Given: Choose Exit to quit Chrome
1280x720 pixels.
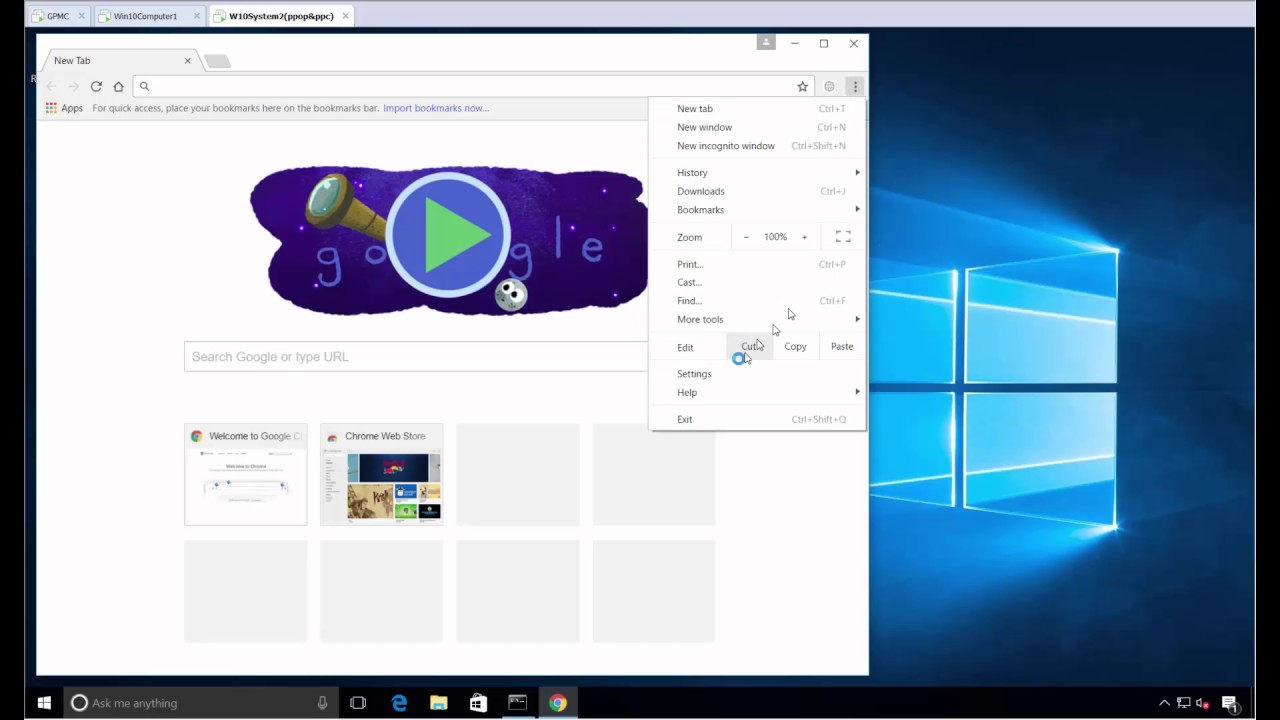Looking at the screenshot, I should pos(757,419).
